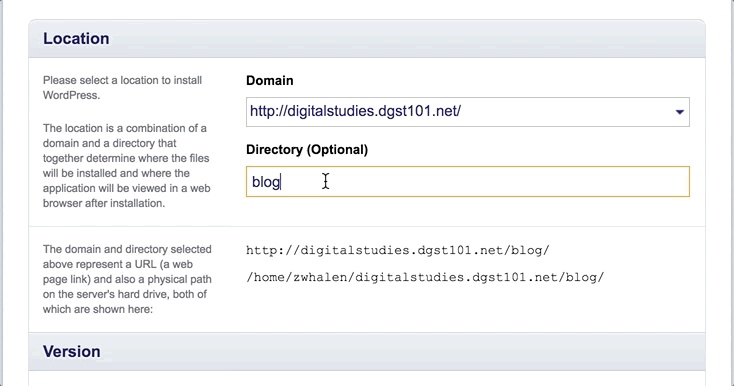Click 'The location is a combination' paragraph

(127, 166)
